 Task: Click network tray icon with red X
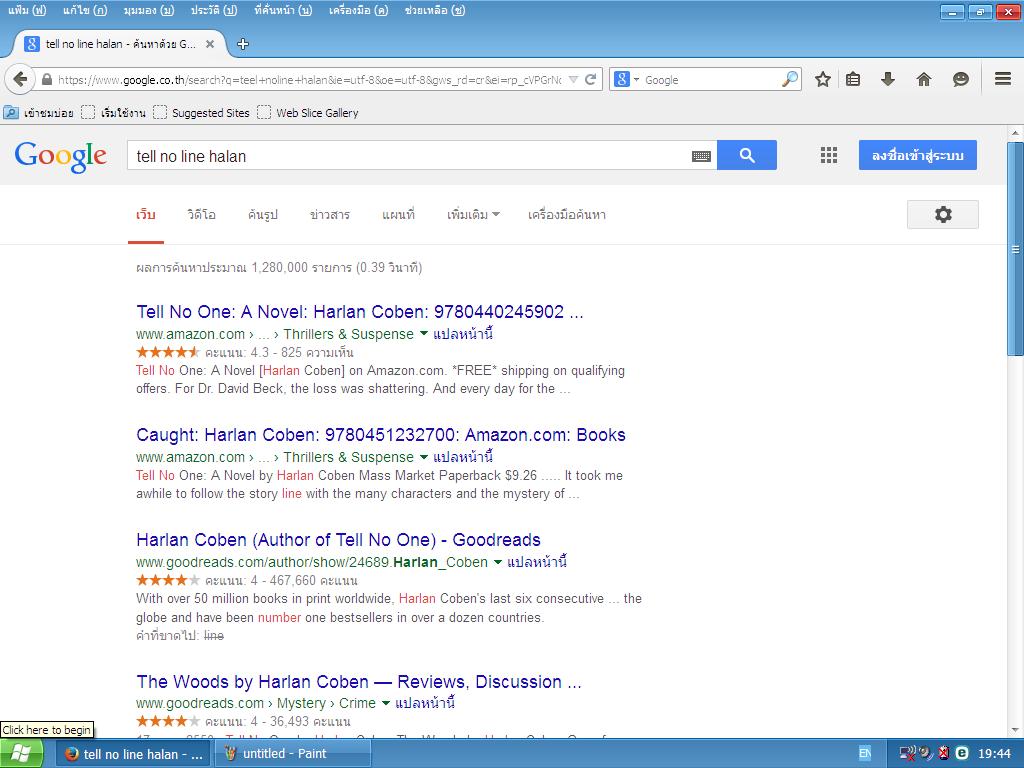pos(906,753)
